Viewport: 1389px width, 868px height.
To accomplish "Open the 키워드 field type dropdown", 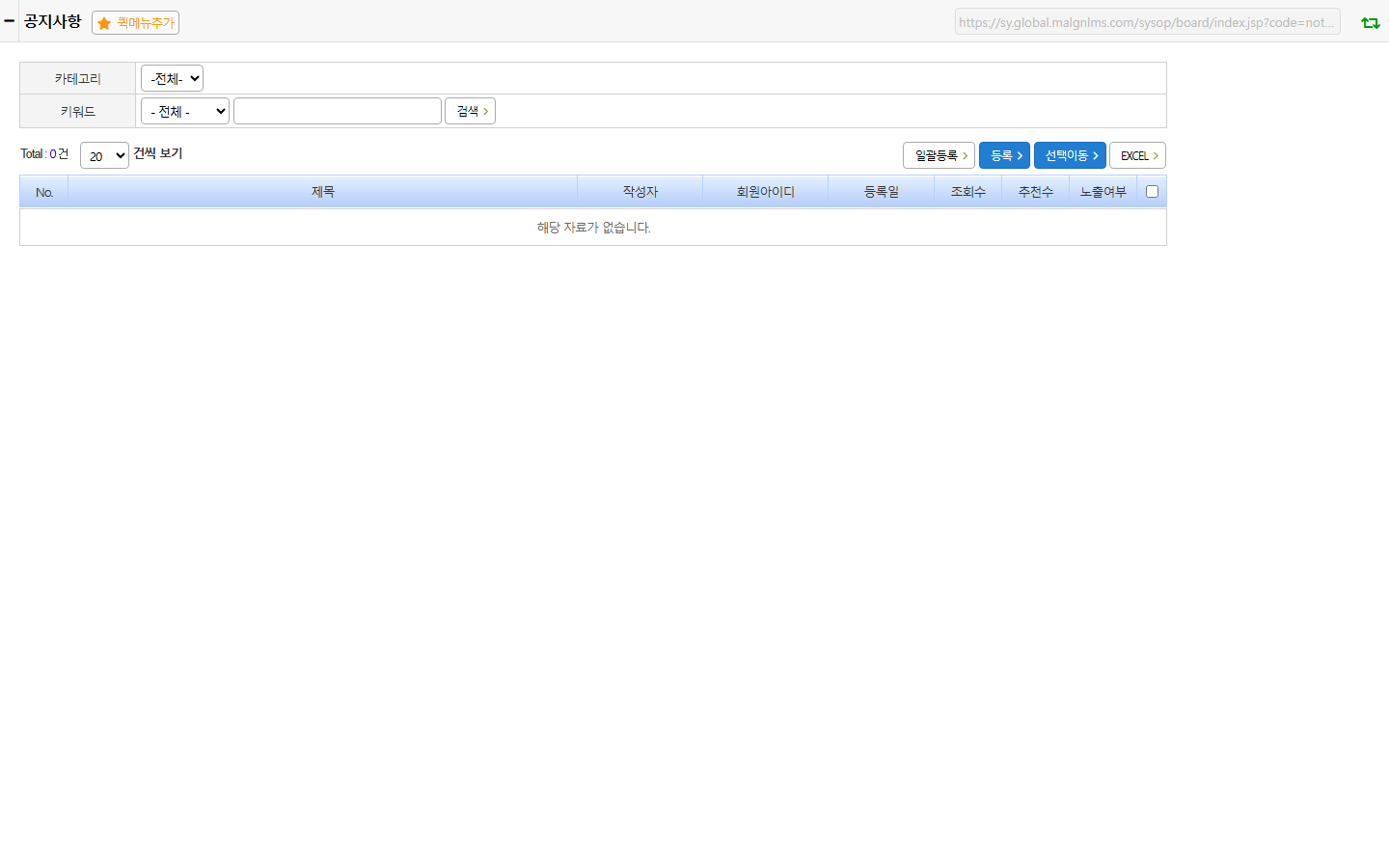I will point(185,111).
